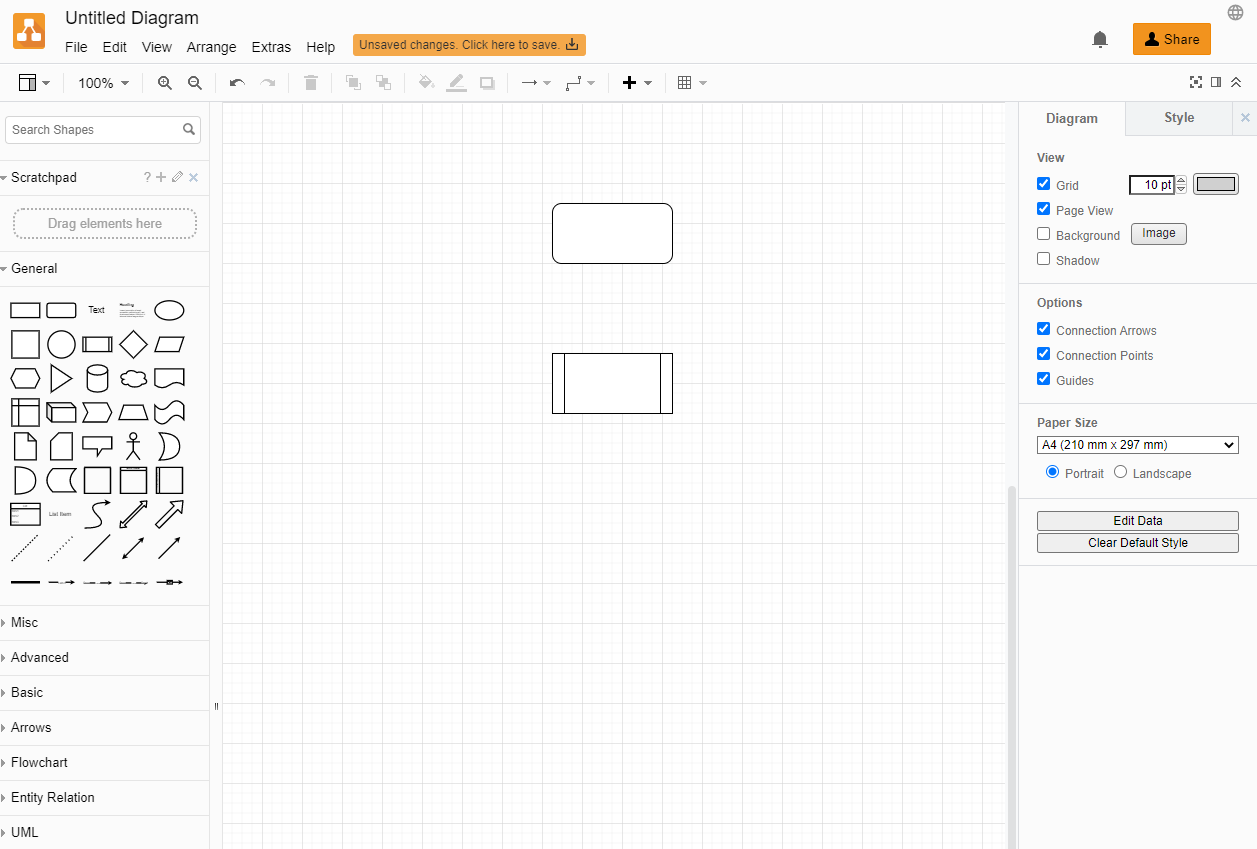Expand the Misc shapes section
The height and width of the screenshot is (849, 1257).
click(105, 623)
